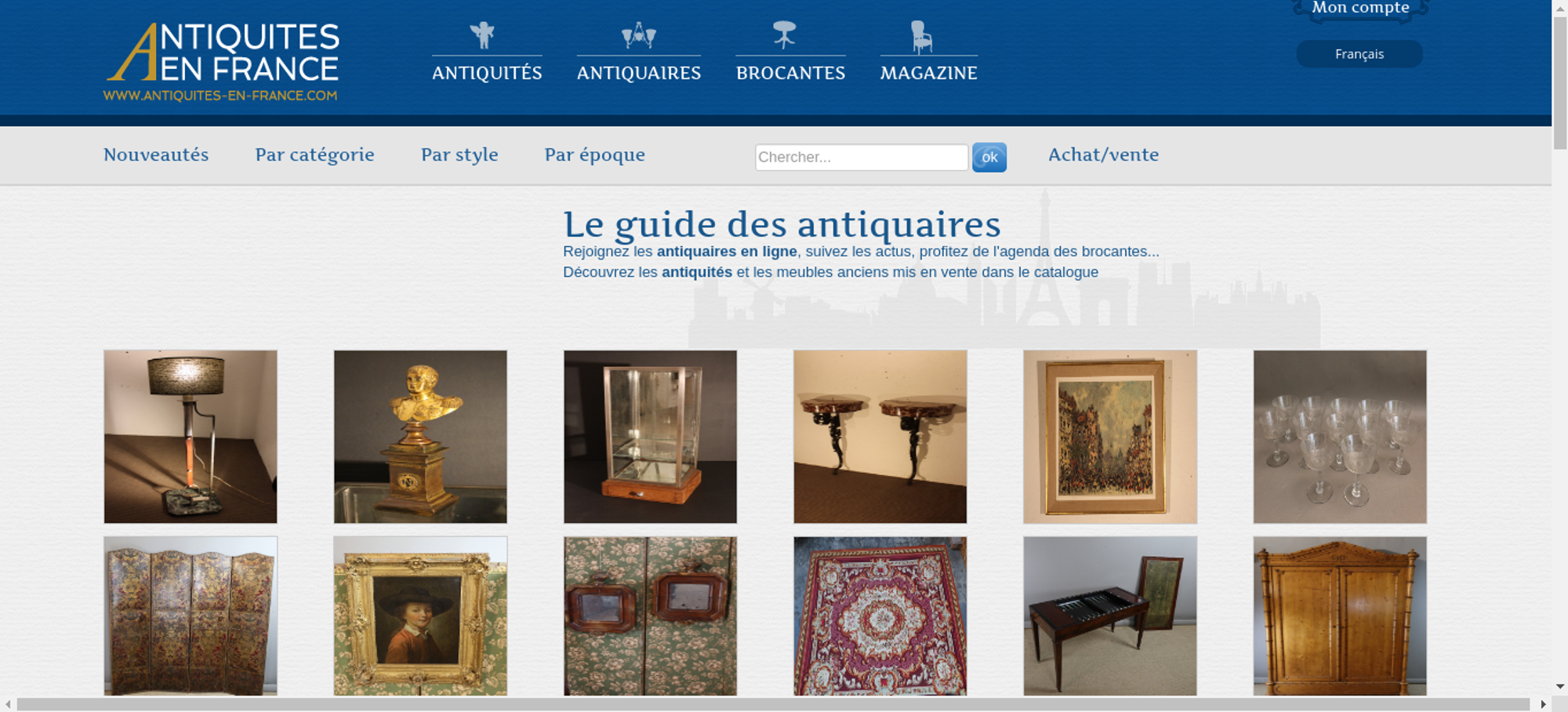Open the Achat/vente link

[x=1104, y=154]
